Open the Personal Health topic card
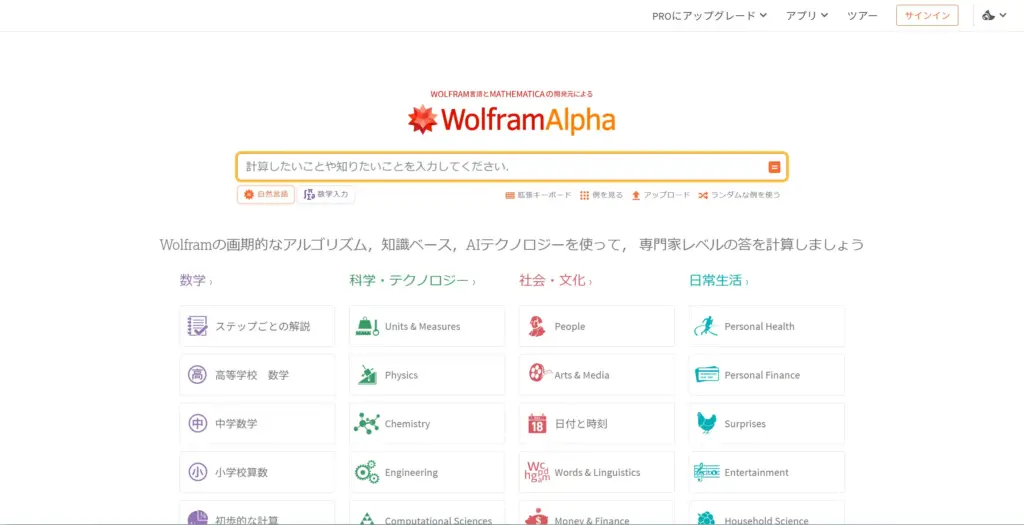 [x=767, y=326]
